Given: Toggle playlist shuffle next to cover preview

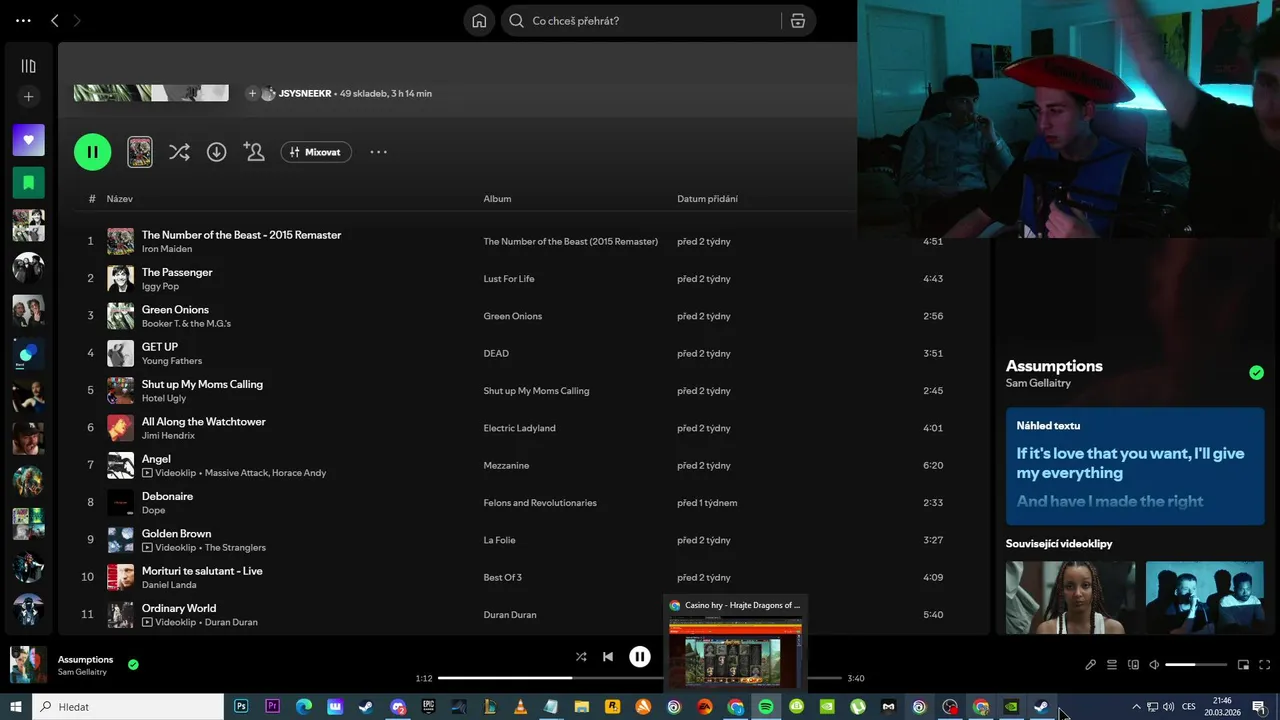Looking at the screenshot, I should tap(179, 152).
